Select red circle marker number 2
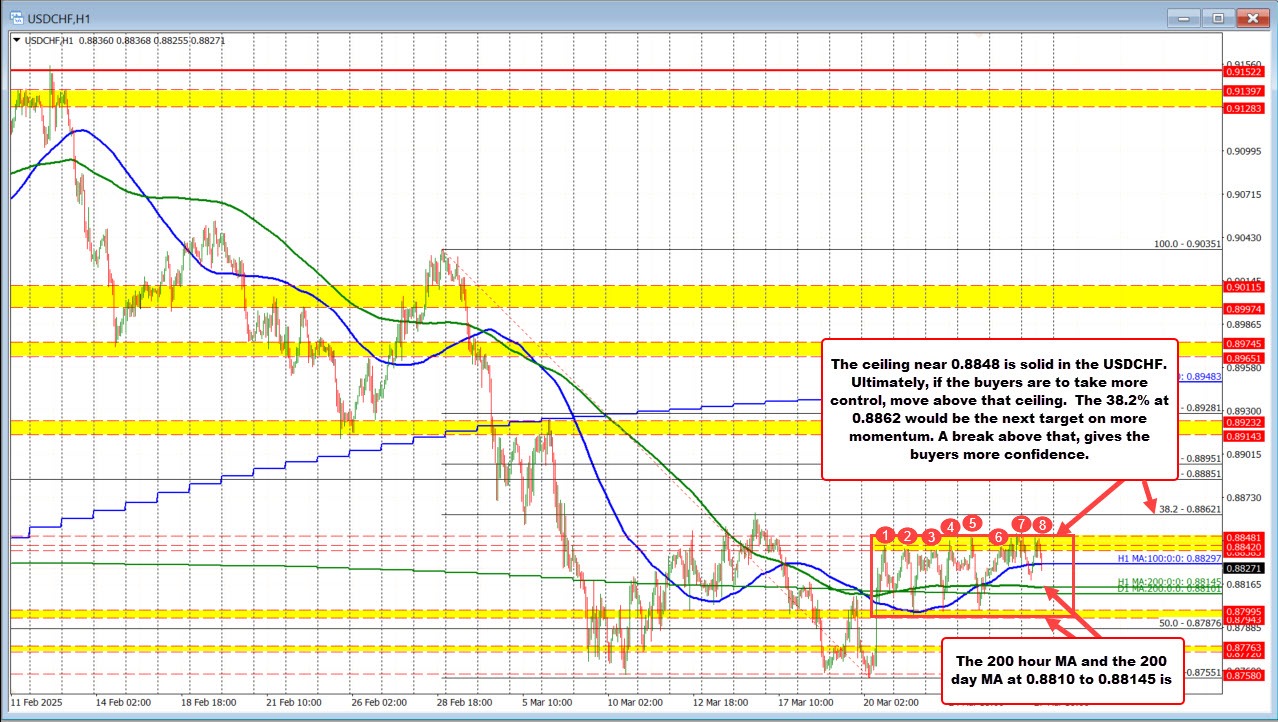Image resolution: width=1278 pixels, height=722 pixels. click(x=907, y=536)
